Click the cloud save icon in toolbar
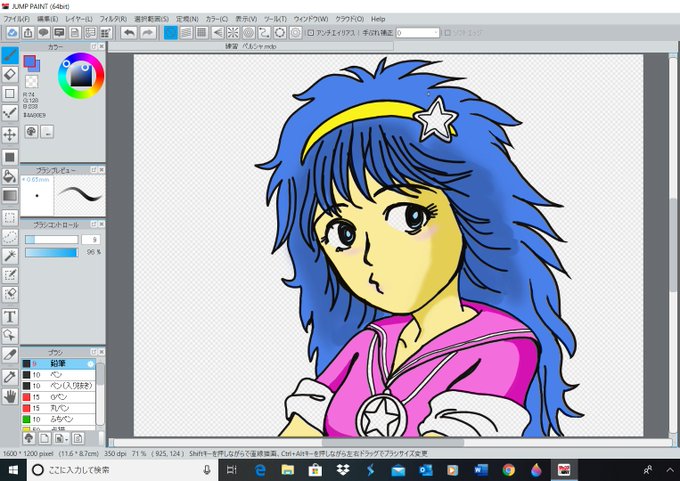680x481 pixels. pyautogui.click(x=12, y=33)
